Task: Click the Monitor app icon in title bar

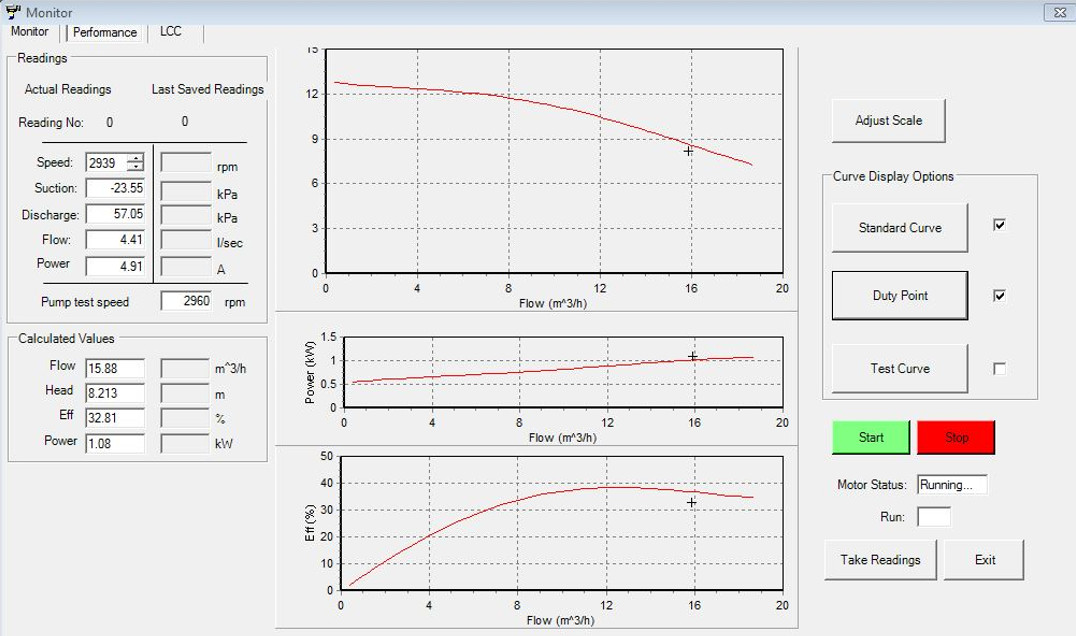Action: click(x=13, y=12)
